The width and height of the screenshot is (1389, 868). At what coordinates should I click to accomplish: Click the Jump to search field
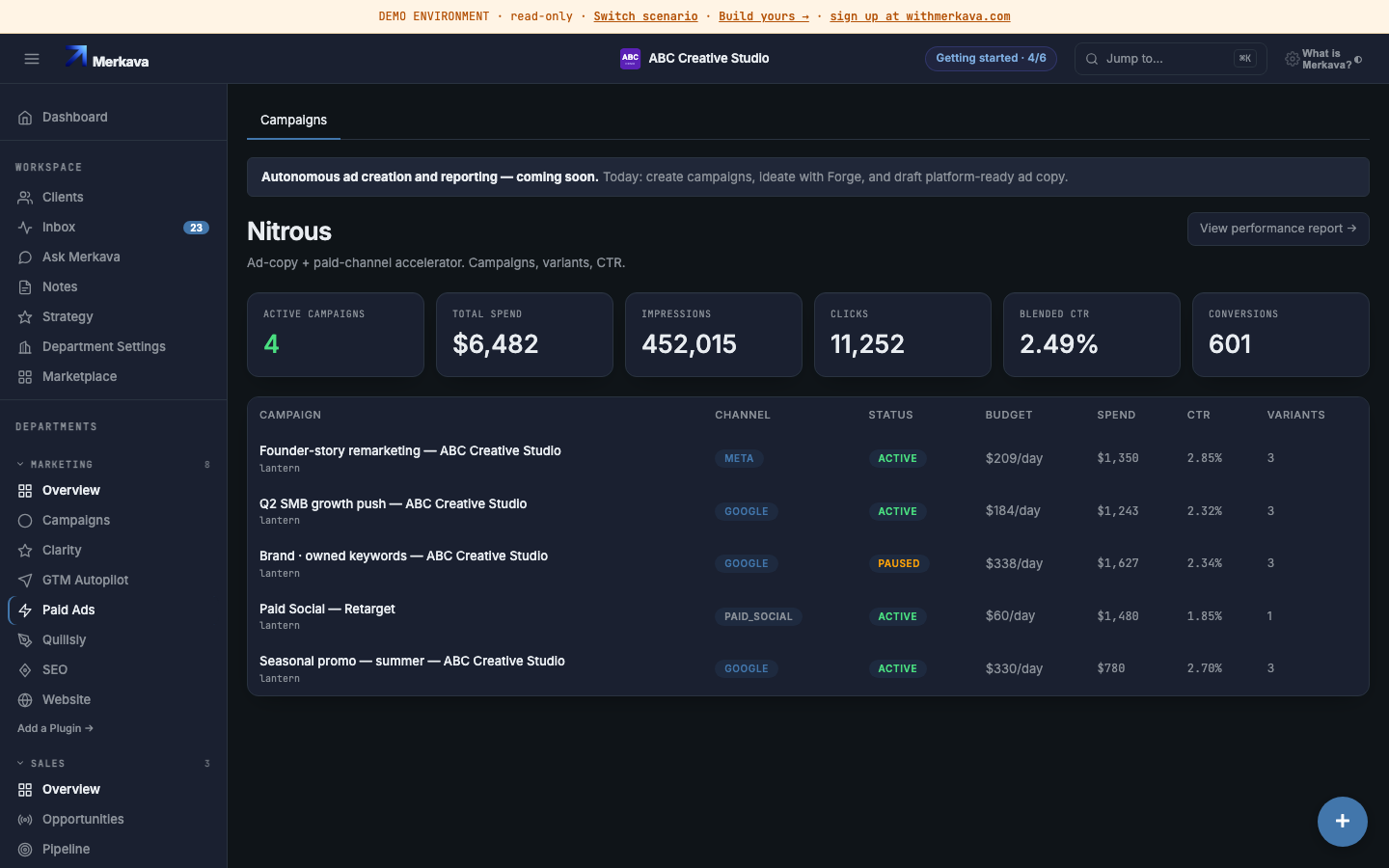1171,59
